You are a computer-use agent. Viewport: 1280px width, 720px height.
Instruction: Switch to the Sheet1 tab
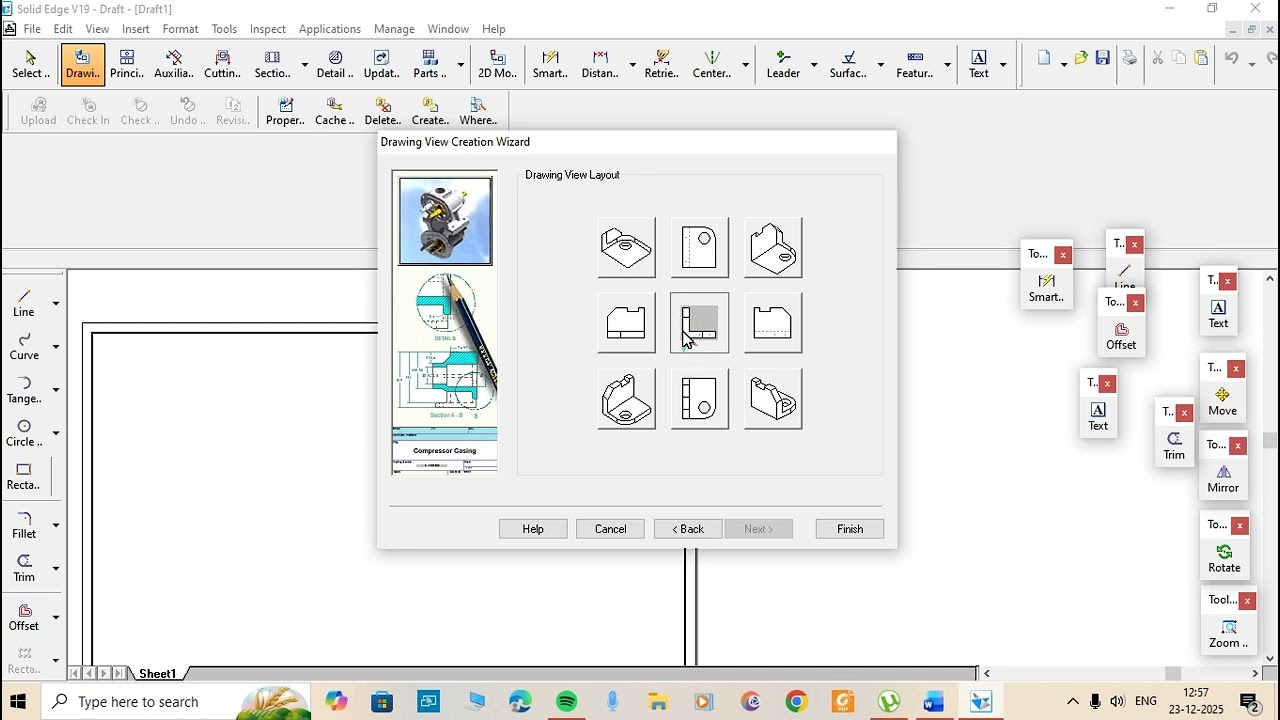[157, 674]
